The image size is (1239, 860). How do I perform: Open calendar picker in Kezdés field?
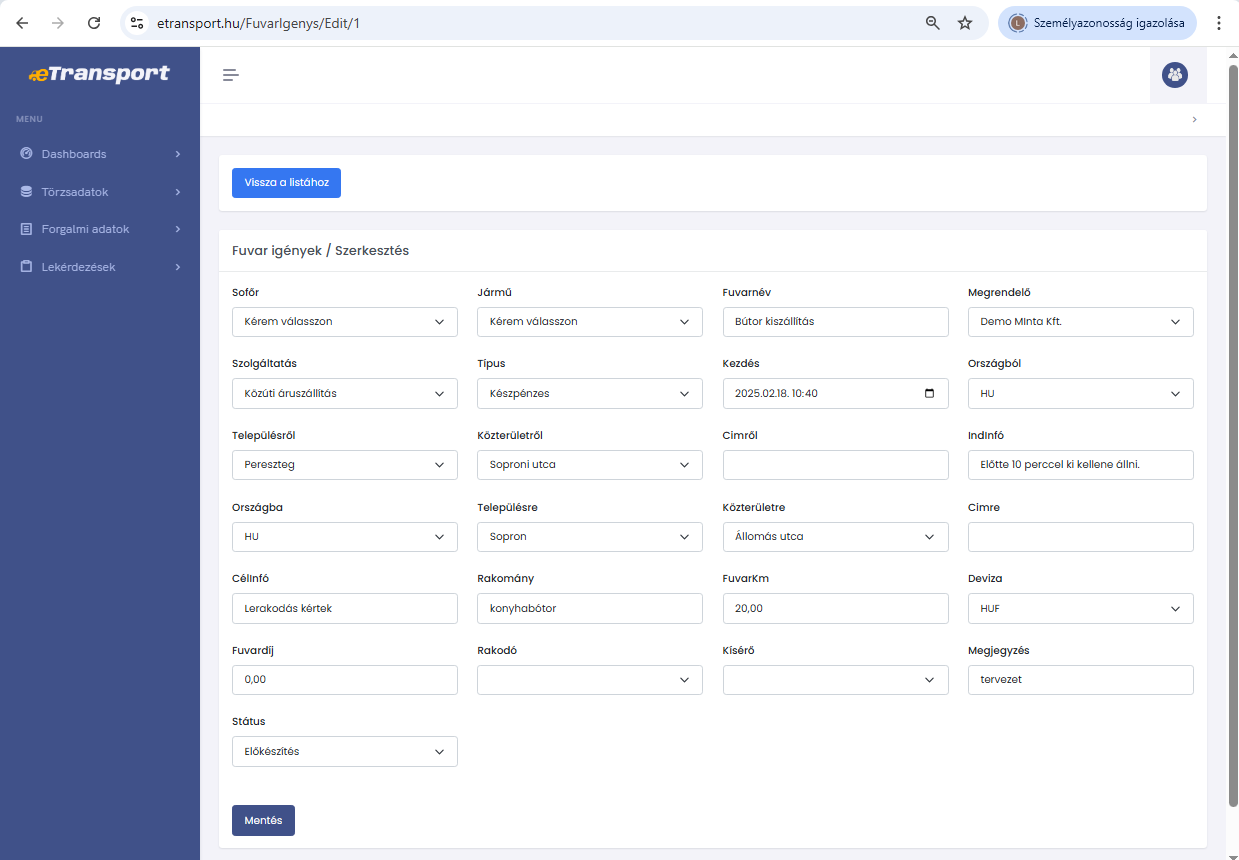point(930,394)
